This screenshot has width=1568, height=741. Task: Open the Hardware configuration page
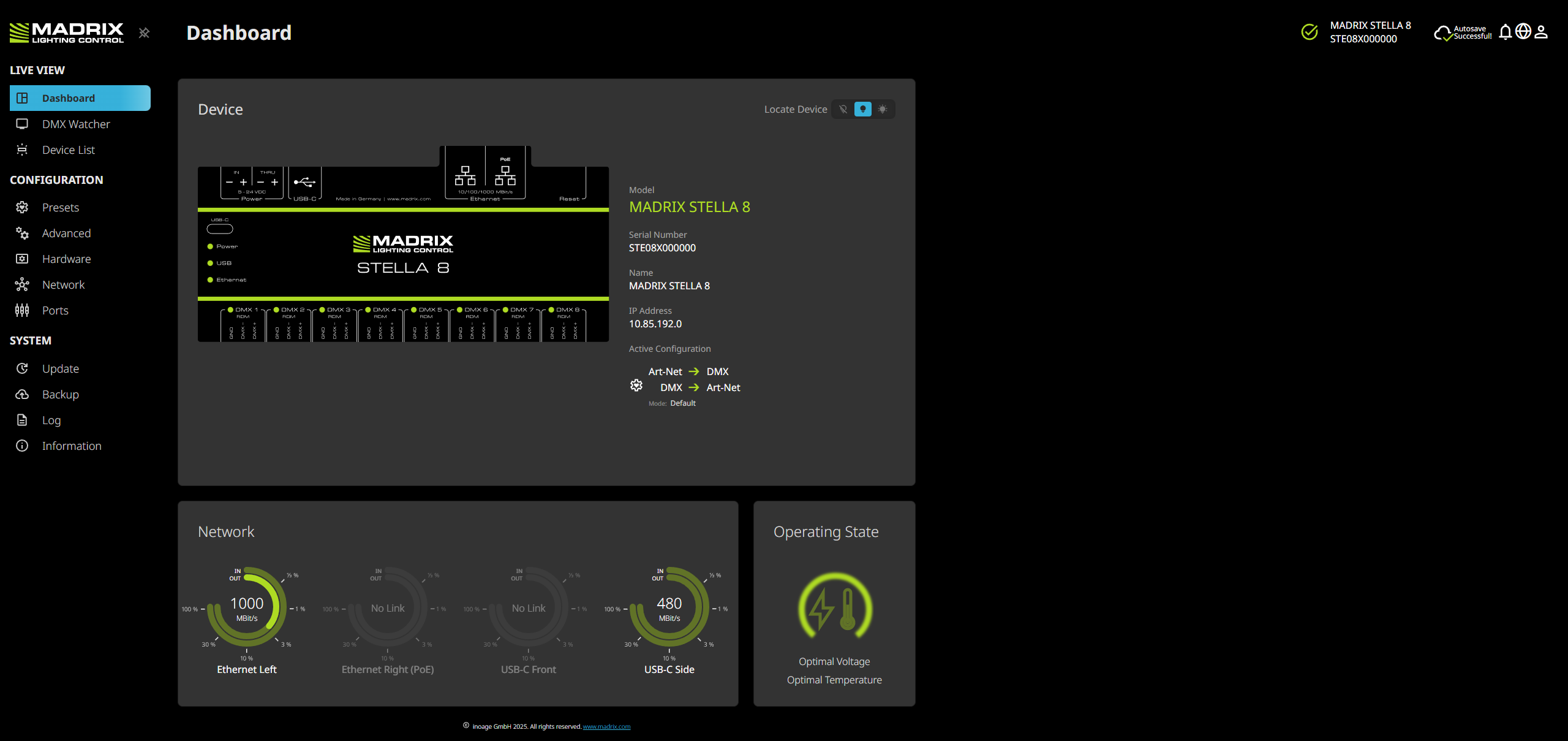80,259
